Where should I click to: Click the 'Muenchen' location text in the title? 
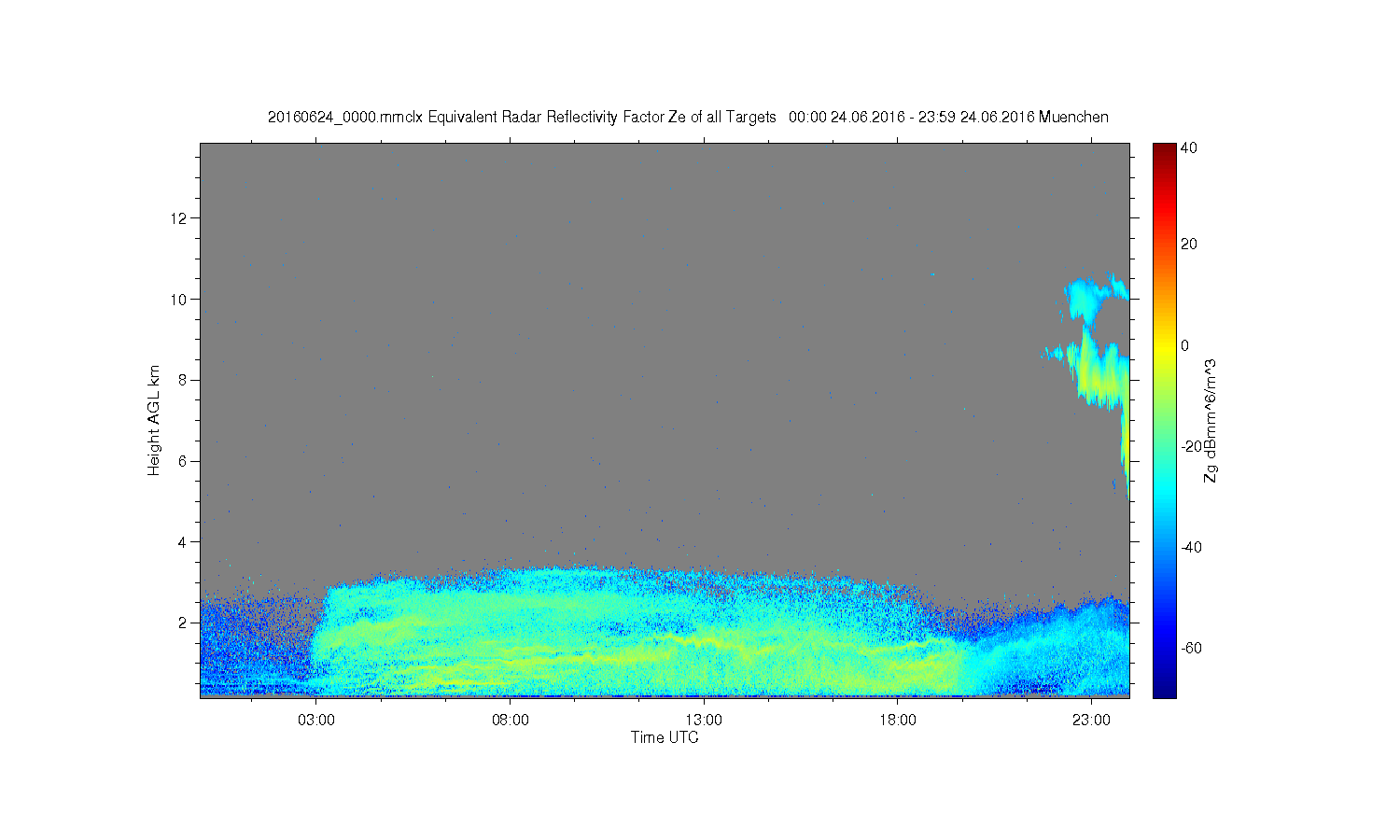point(1073,117)
